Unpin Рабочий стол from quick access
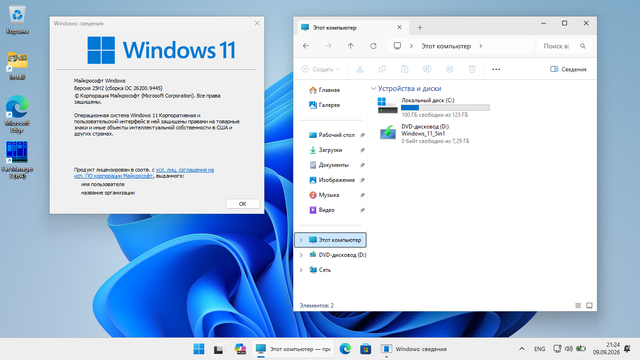This screenshot has height=360, width=640. (x=362, y=135)
